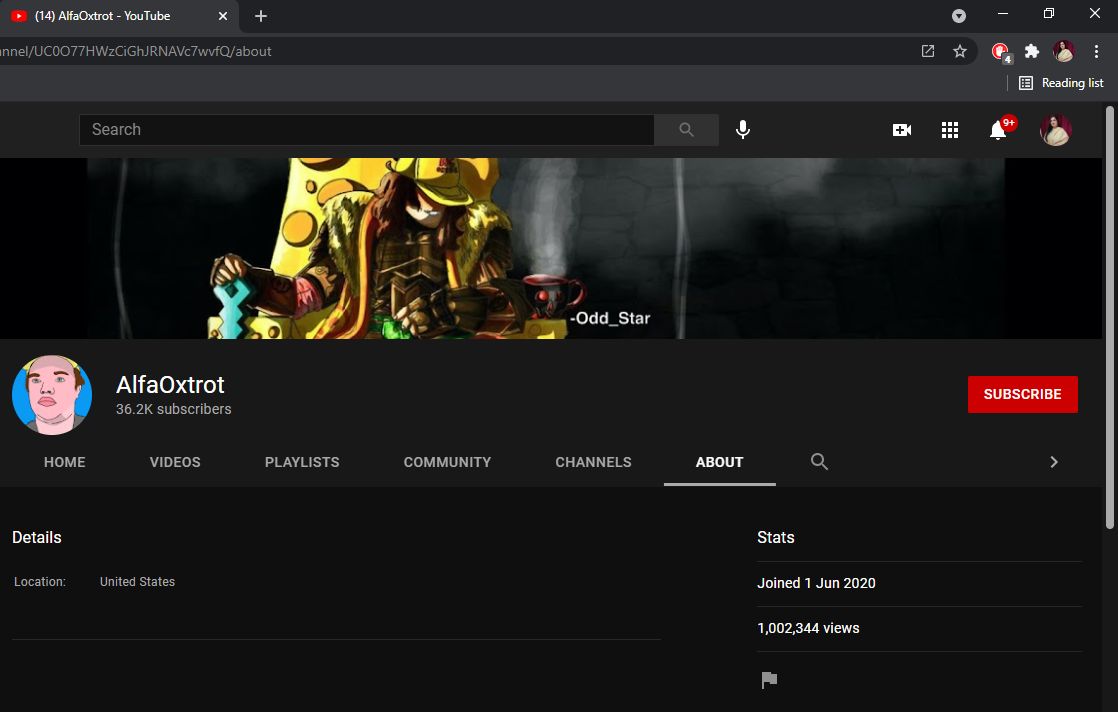The width and height of the screenshot is (1118, 712).
Task: Expand more channel tabs with the right chevron
Action: pos(1053,462)
